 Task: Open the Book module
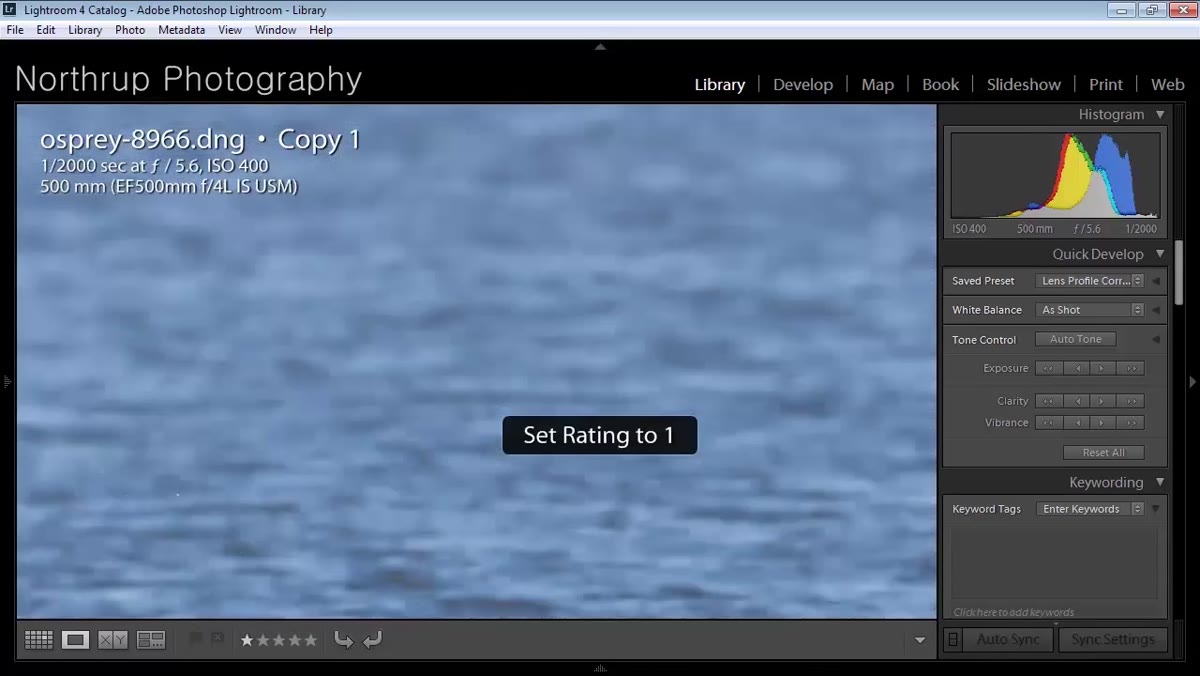click(x=940, y=85)
